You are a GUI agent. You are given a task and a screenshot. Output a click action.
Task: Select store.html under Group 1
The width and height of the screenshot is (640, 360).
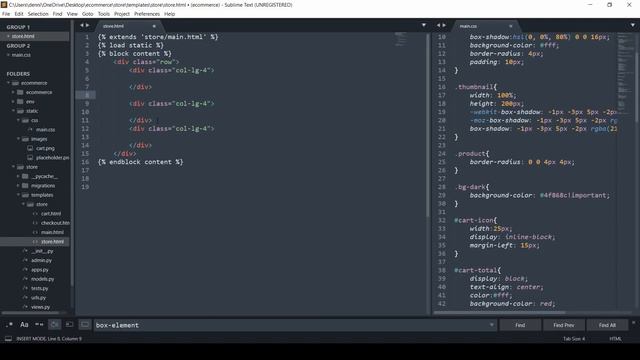tap(35, 36)
